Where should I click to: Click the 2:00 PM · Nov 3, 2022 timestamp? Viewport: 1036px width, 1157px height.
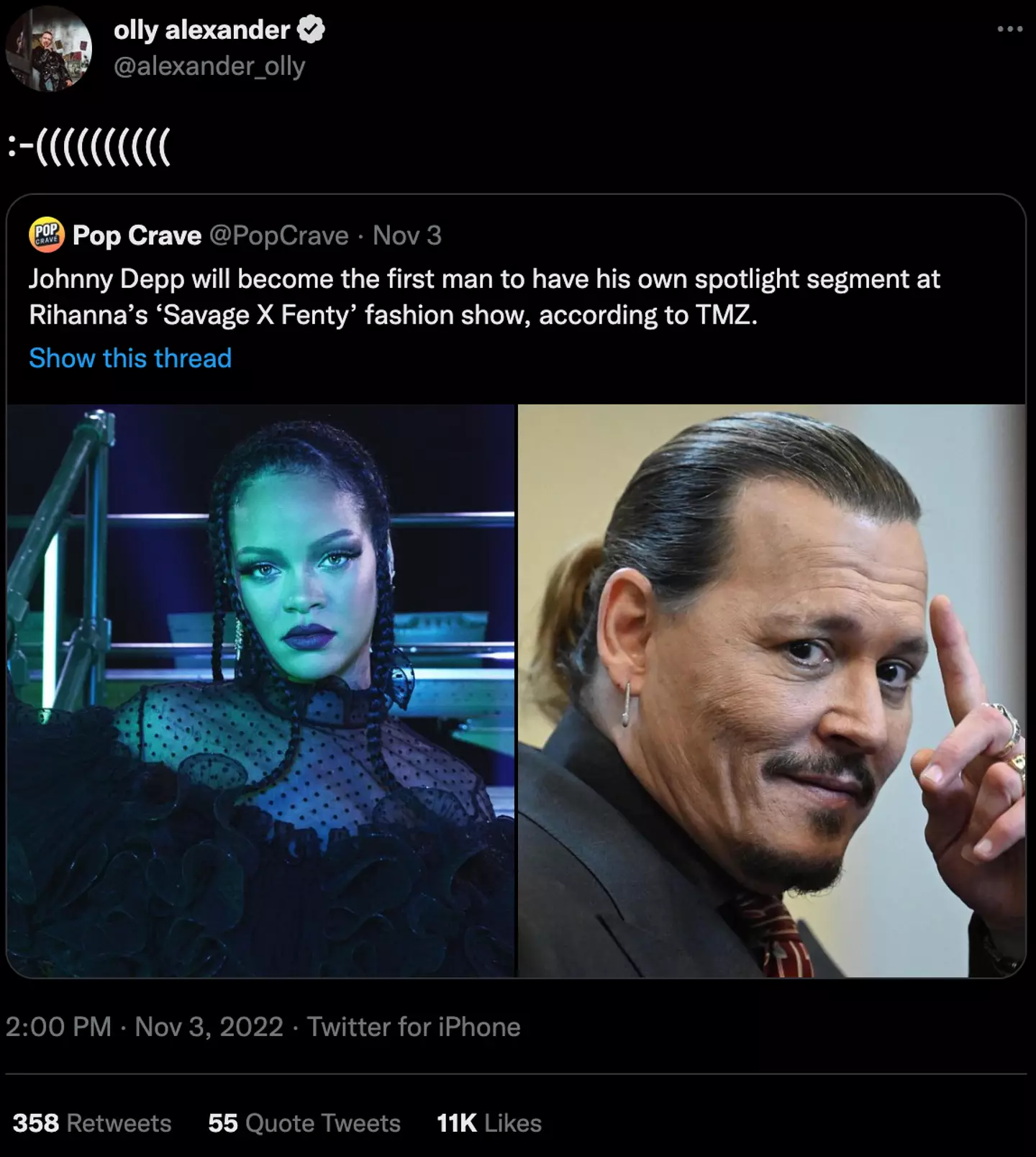(145, 1027)
